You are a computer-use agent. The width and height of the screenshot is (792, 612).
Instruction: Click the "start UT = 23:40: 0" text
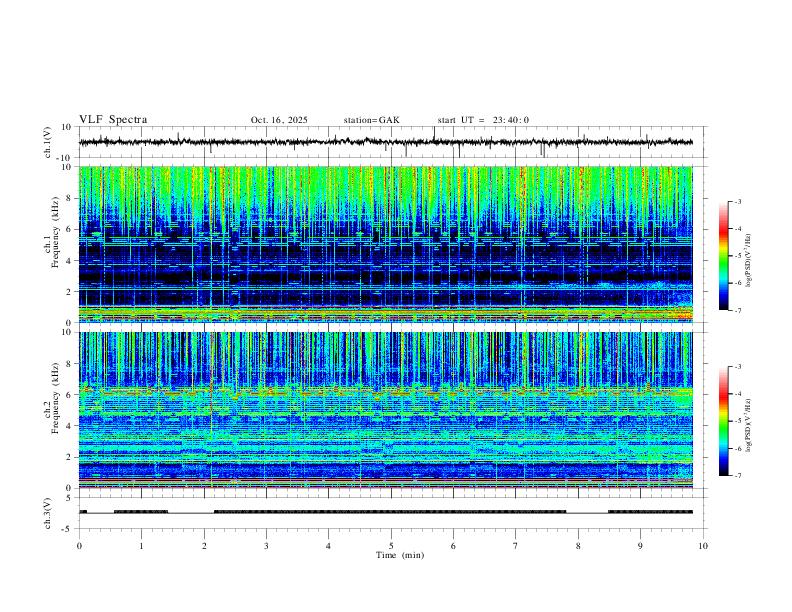483,120
